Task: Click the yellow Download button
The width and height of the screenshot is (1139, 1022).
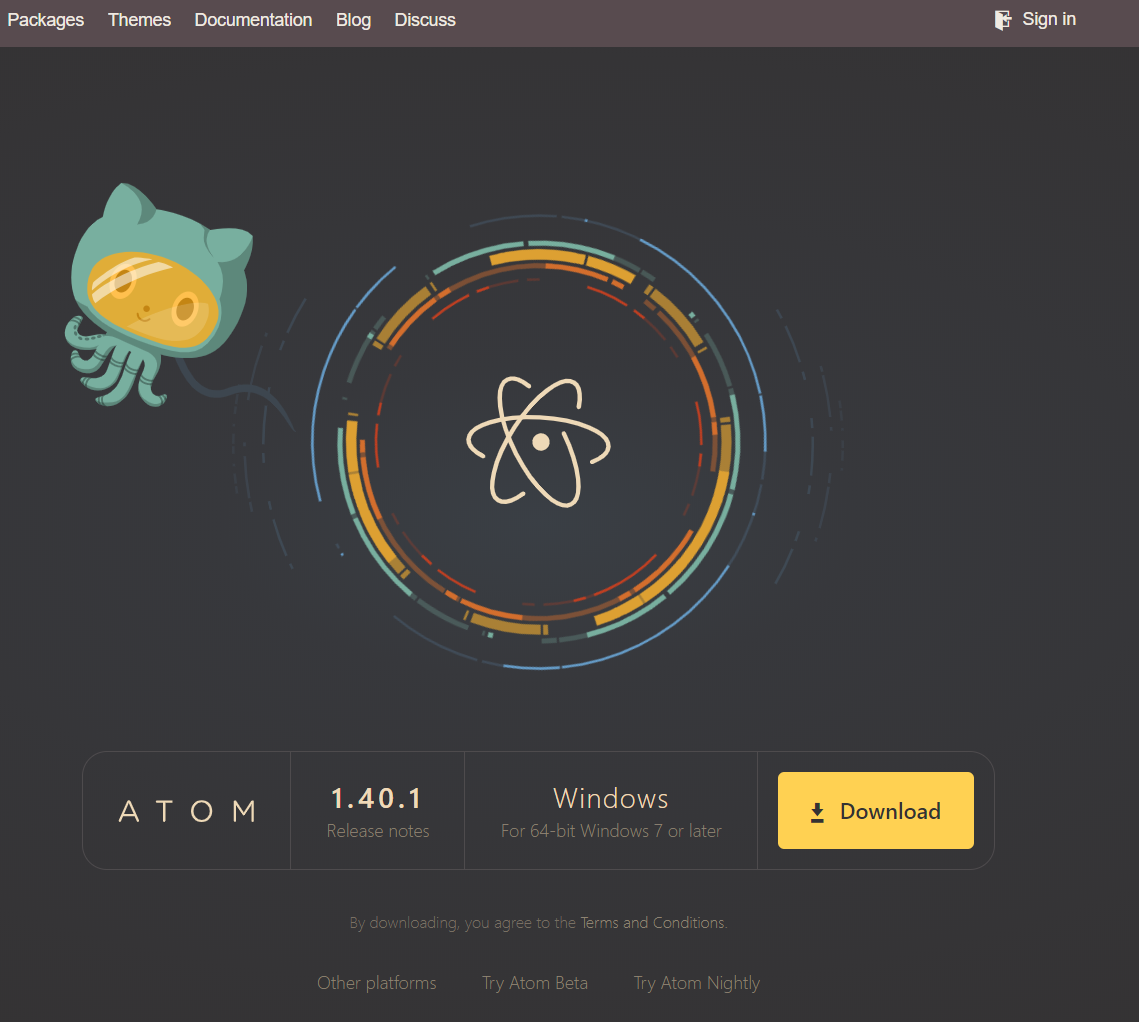Action: point(875,811)
